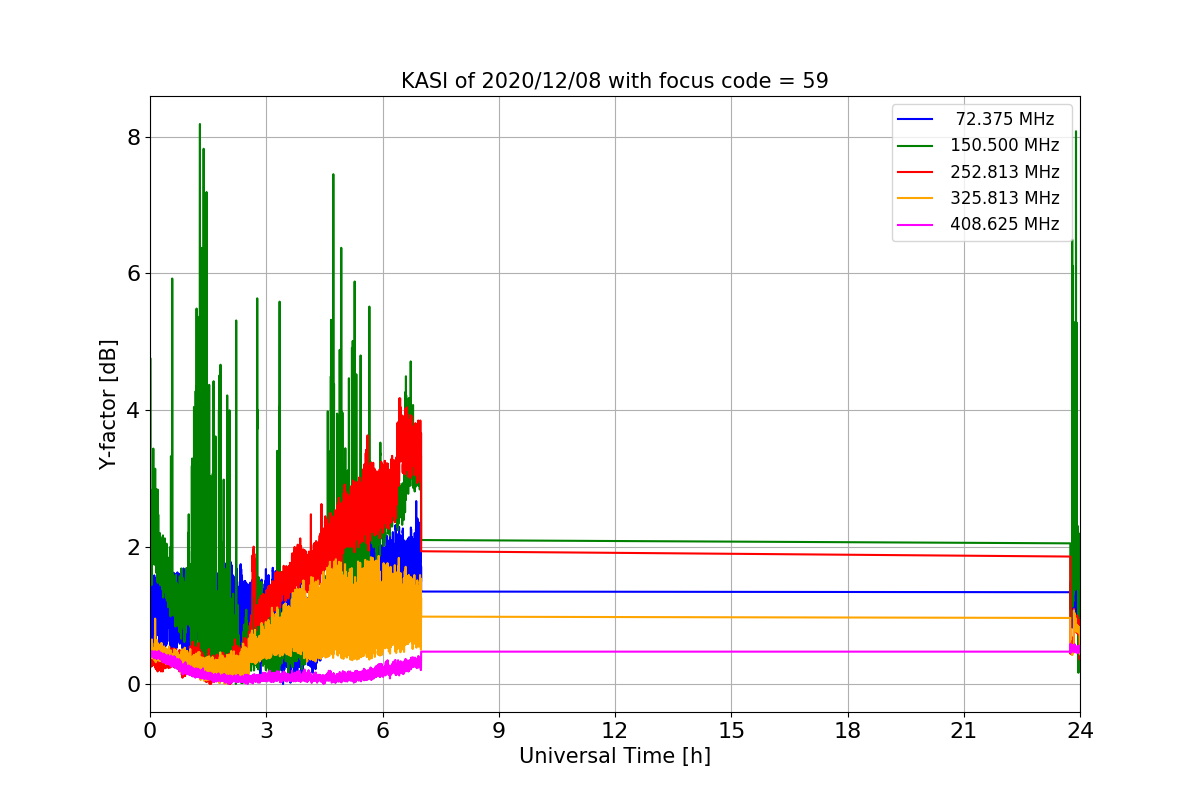Click the x-axis tick label 9
Viewport: 1200px width, 800px height.
coord(499,730)
